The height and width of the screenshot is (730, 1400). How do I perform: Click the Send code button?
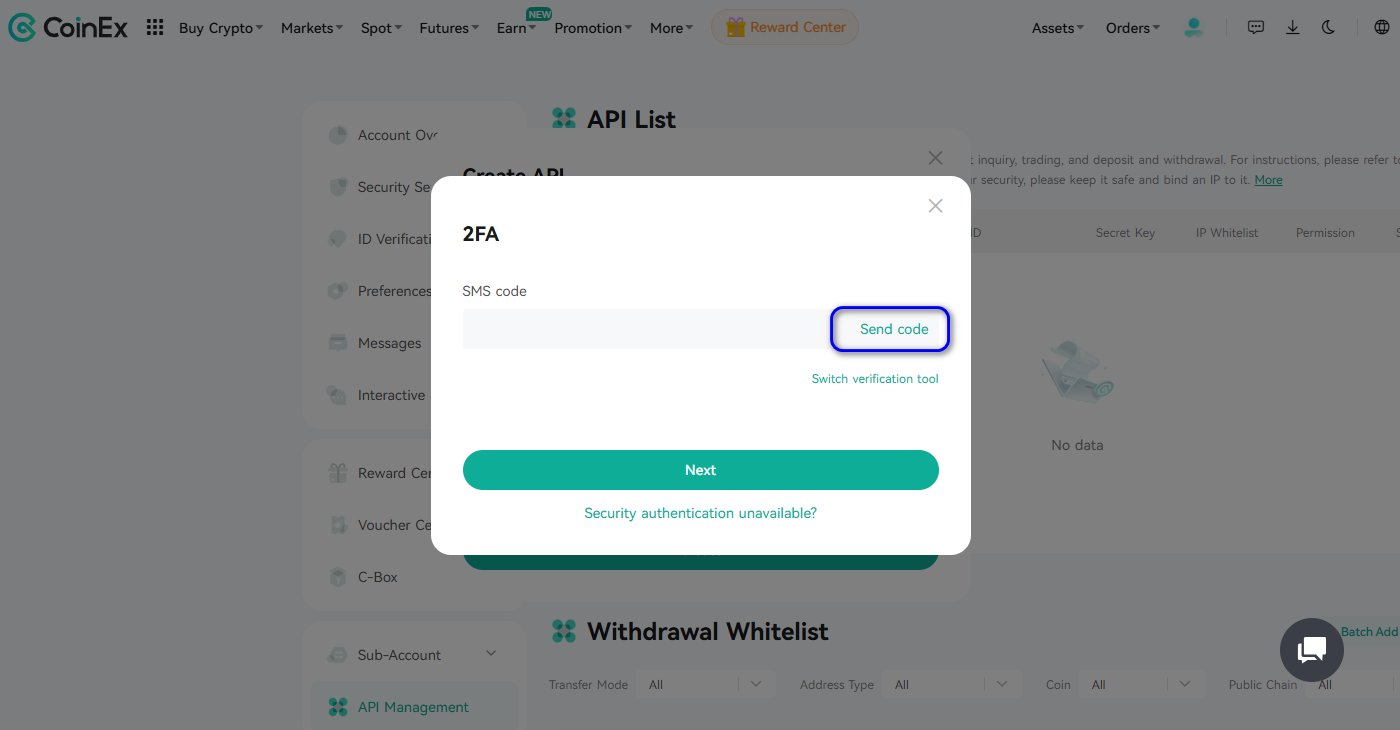pyautogui.click(x=893, y=329)
